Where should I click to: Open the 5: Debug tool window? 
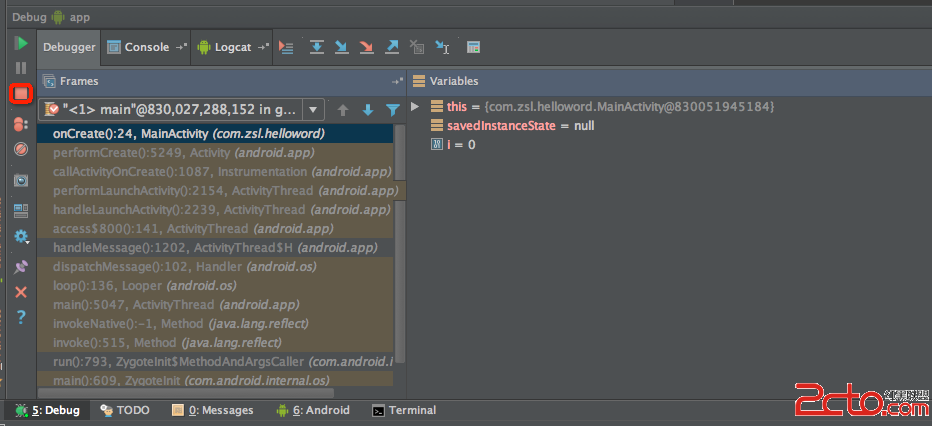[48, 410]
